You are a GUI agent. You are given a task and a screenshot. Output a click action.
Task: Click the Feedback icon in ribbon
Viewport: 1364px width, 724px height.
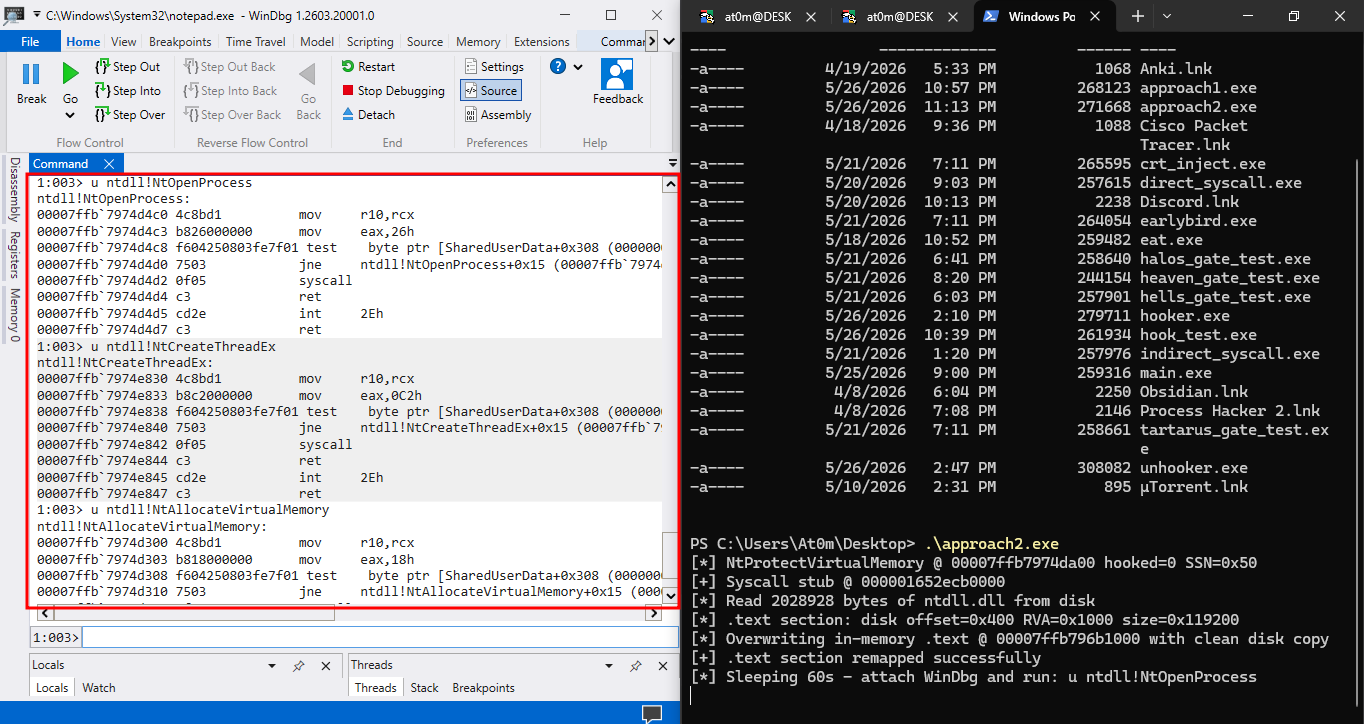pyautogui.click(x=618, y=75)
